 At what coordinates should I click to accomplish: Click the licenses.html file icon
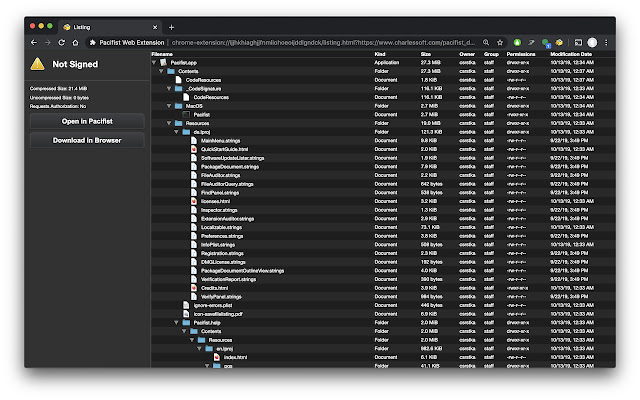click(194, 201)
